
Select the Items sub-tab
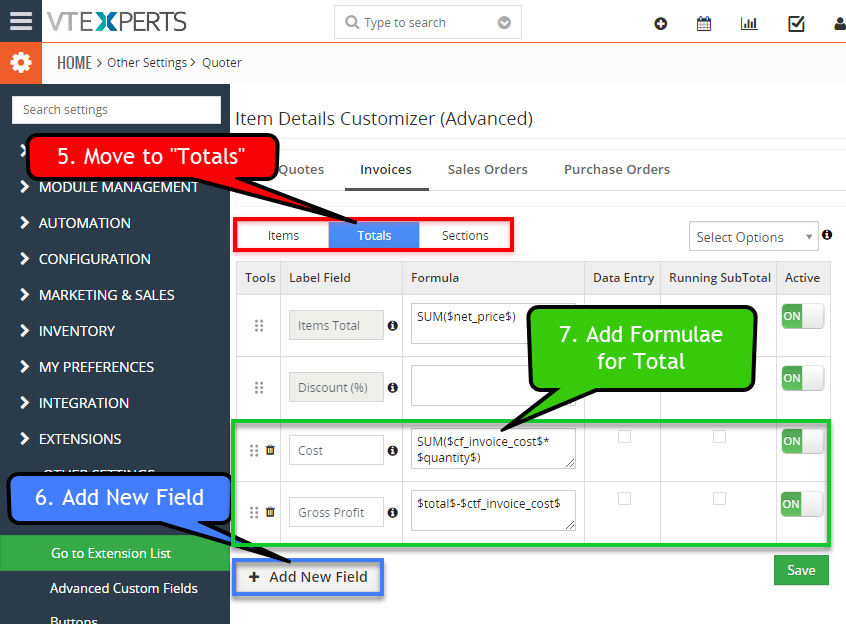click(x=283, y=235)
